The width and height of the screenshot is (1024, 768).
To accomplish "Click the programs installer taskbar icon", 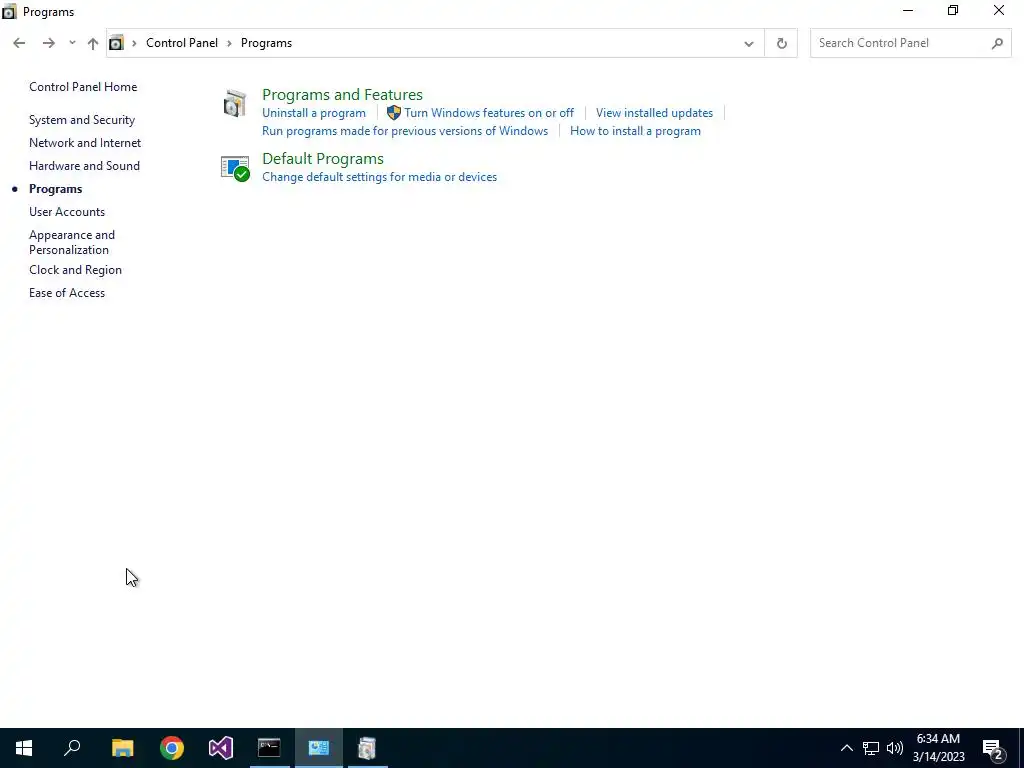I will click(368, 748).
